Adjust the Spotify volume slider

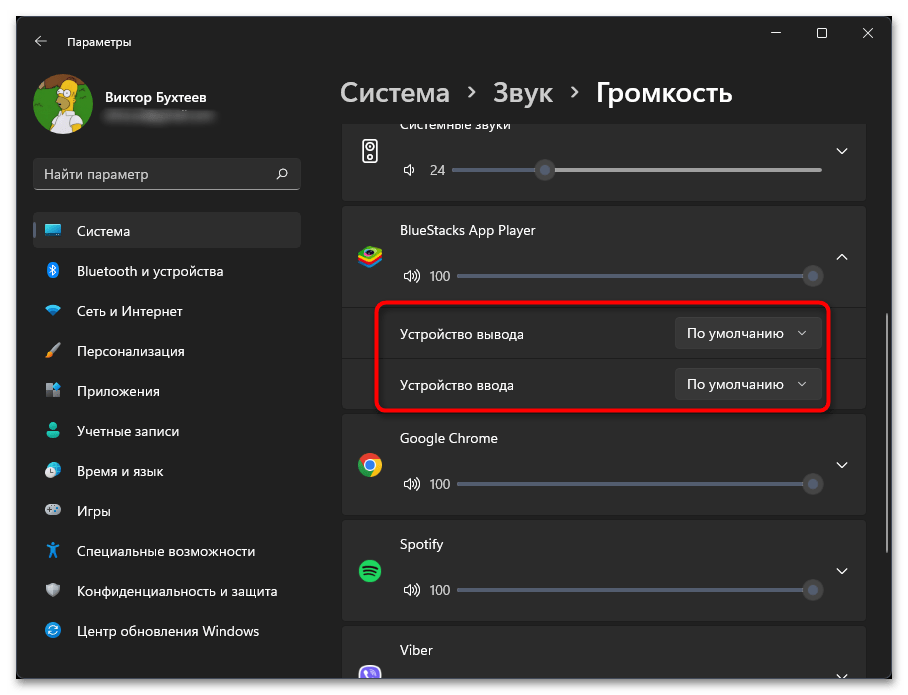pyautogui.click(x=639, y=590)
